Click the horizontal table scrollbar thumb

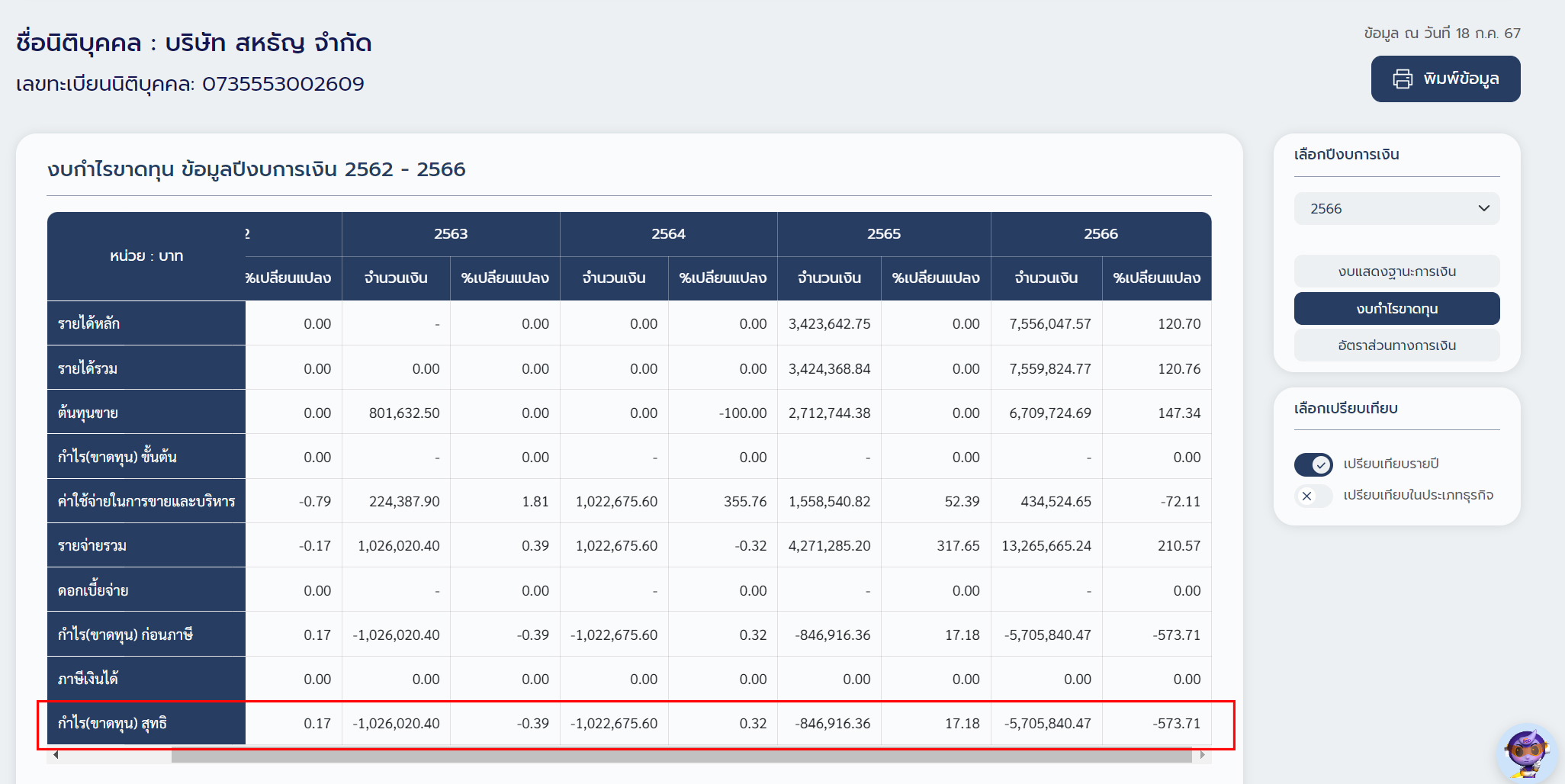(680, 755)
